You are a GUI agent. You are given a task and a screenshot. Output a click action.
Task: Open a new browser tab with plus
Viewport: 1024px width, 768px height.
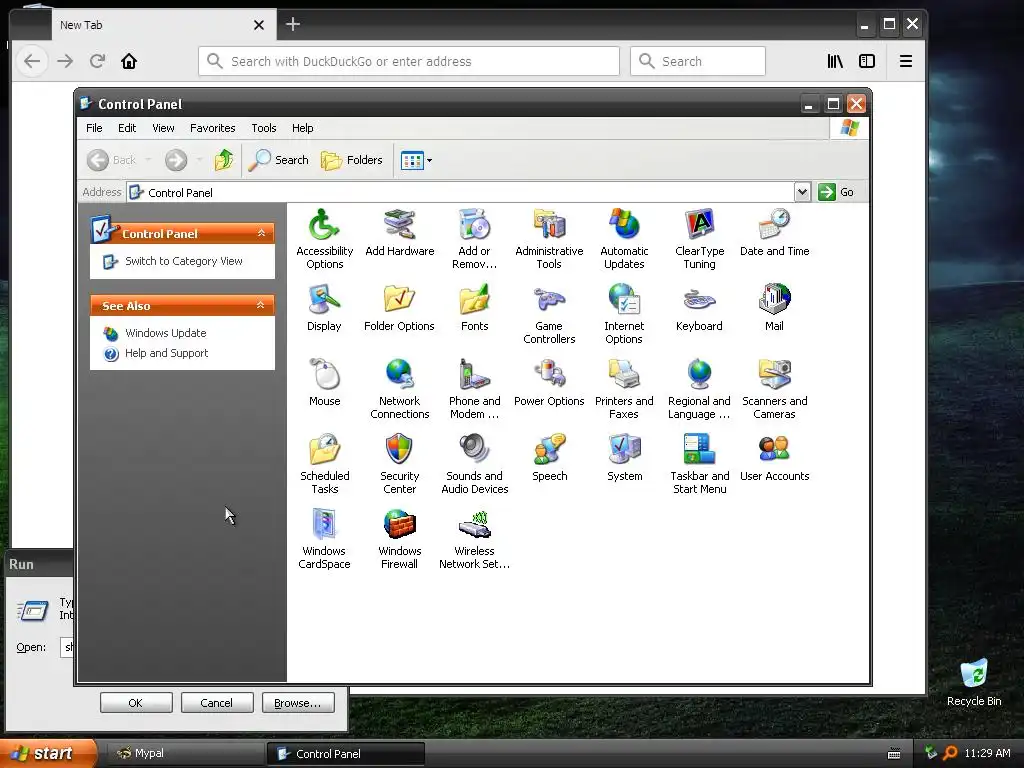click(x=293, y=24)
